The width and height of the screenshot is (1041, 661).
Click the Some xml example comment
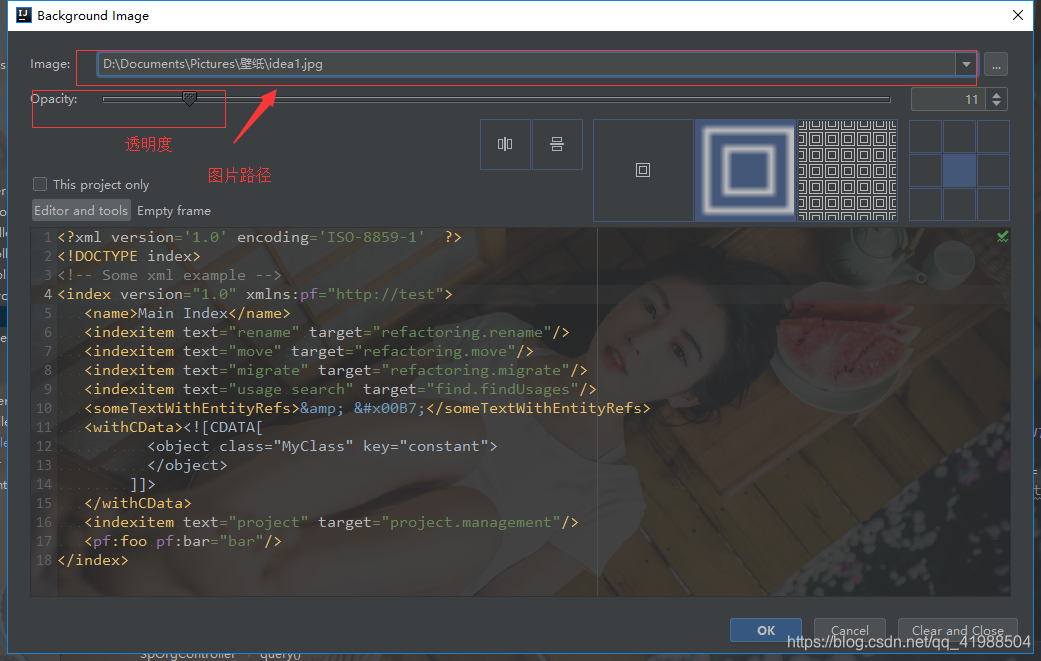[169, 275]
